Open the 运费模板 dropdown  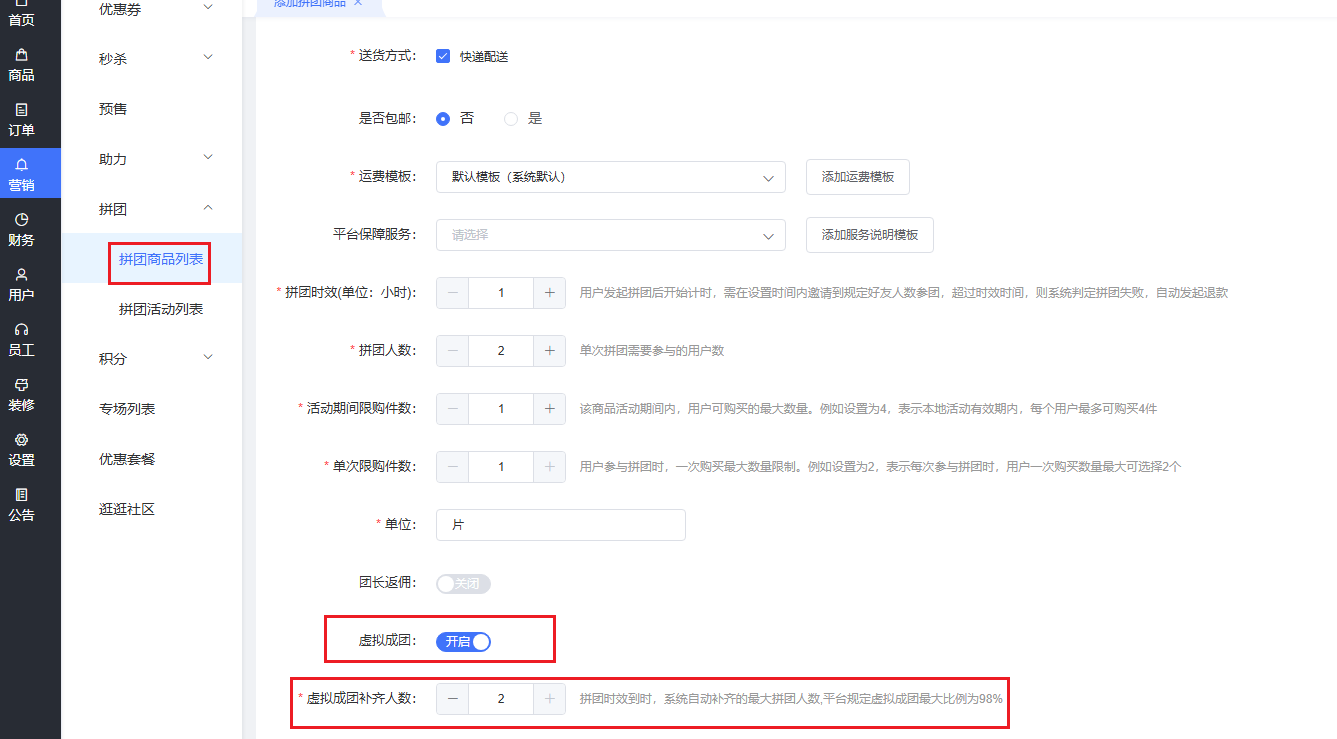pyautogui.click(x=611, y=177)
